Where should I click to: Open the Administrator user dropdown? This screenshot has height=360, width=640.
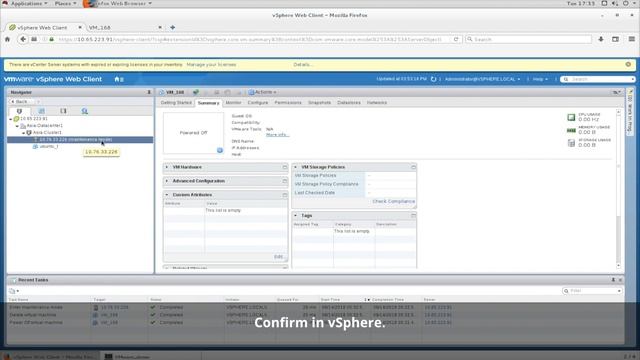(x=482, y=79)
